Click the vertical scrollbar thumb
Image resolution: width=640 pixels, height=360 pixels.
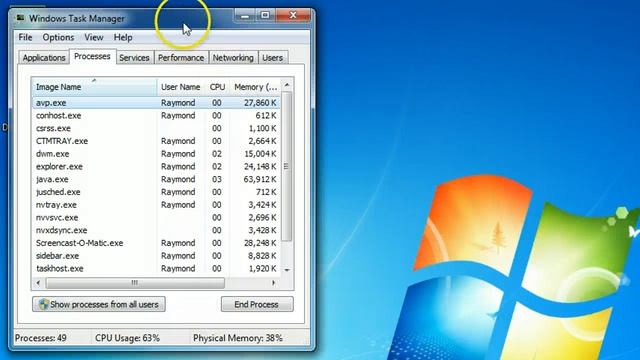[x=287, y=166]
